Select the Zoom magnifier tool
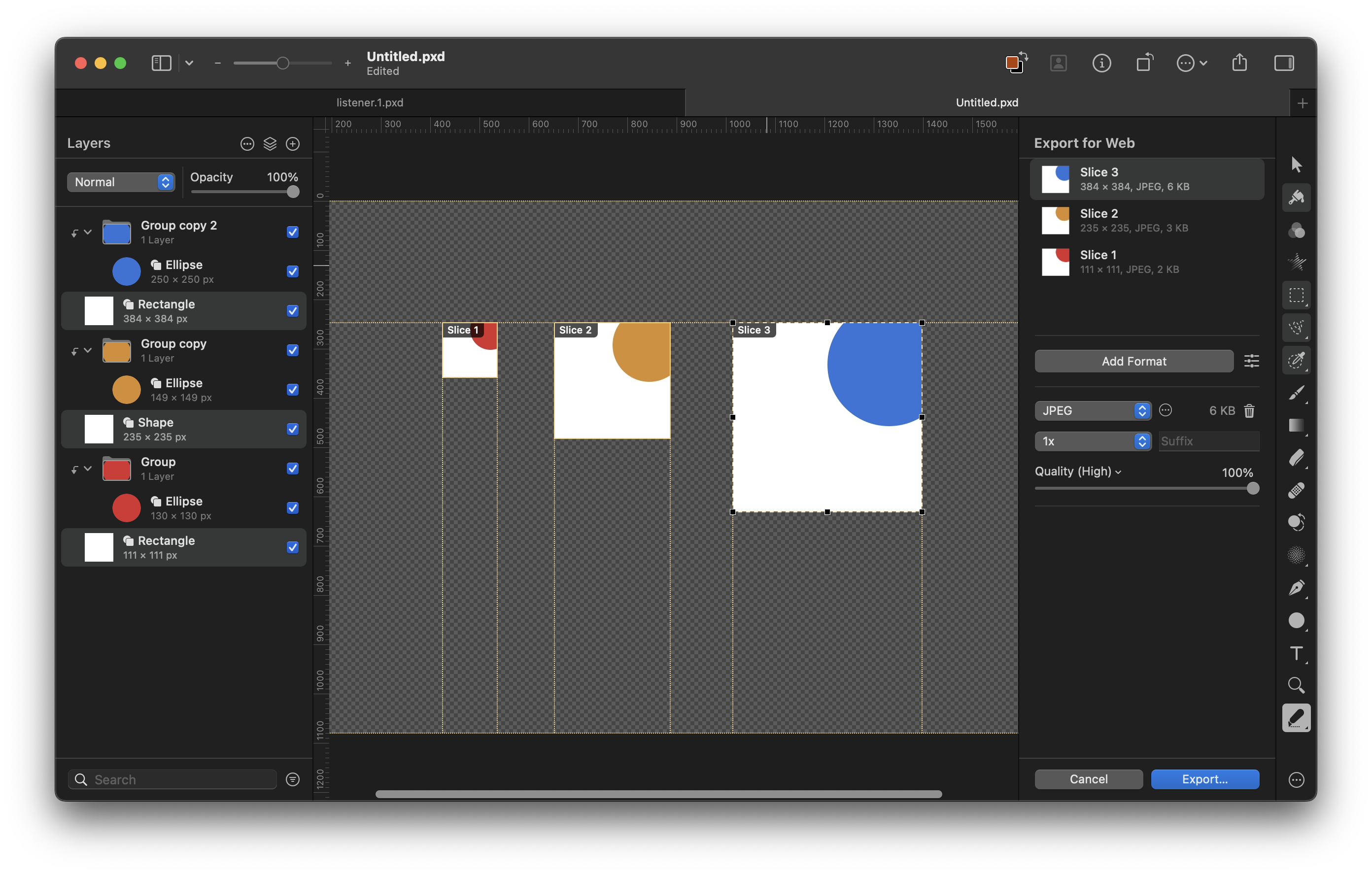This screenshot has height=874, width=1372. (1296, 685)
